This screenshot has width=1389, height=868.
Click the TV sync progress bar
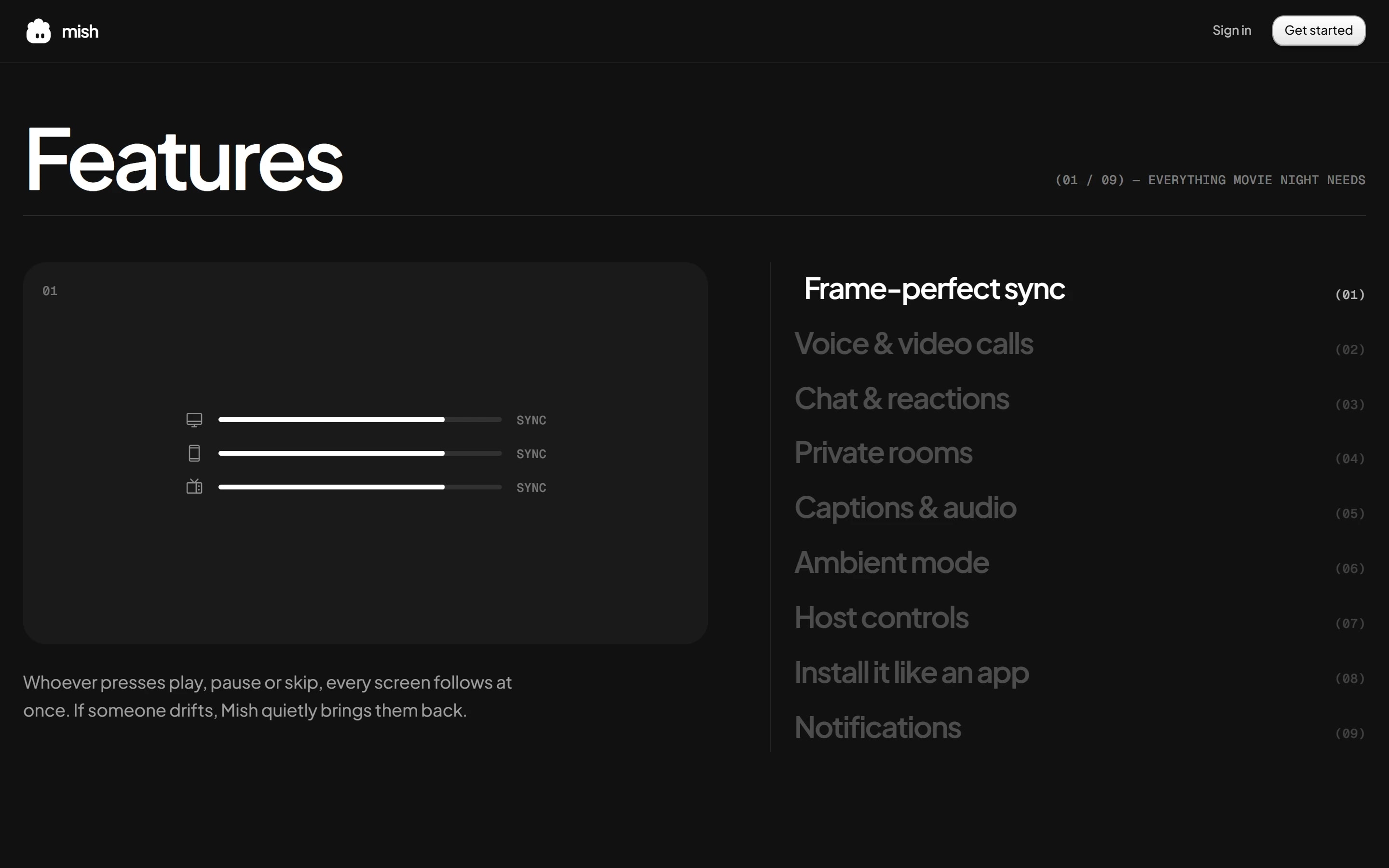(360, 487)
